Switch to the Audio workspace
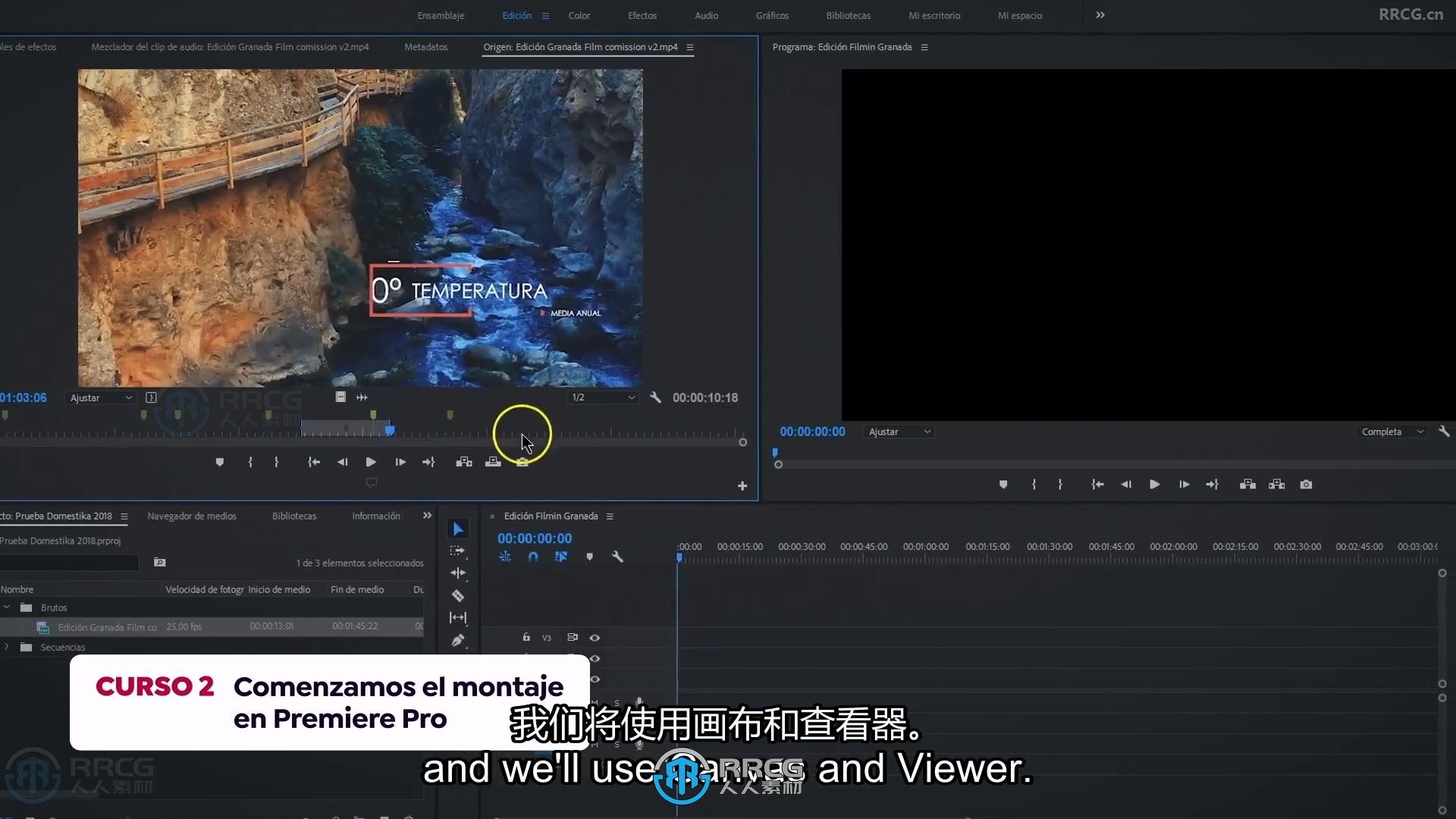 707,15
